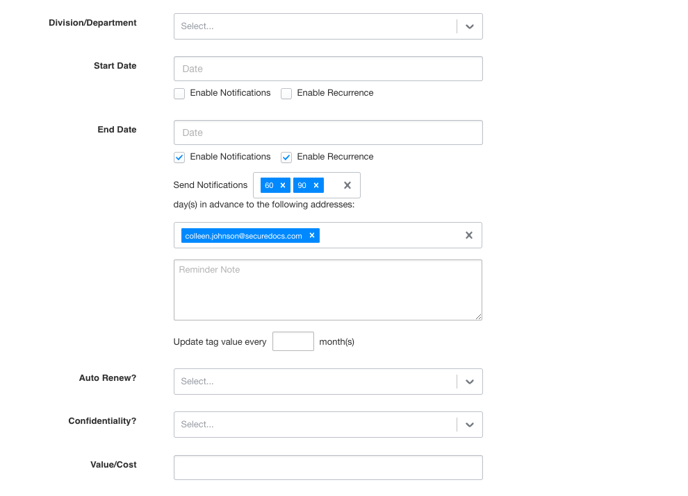
Task: Click the 'Send Notifications' label text
Action: click(210, 185)
